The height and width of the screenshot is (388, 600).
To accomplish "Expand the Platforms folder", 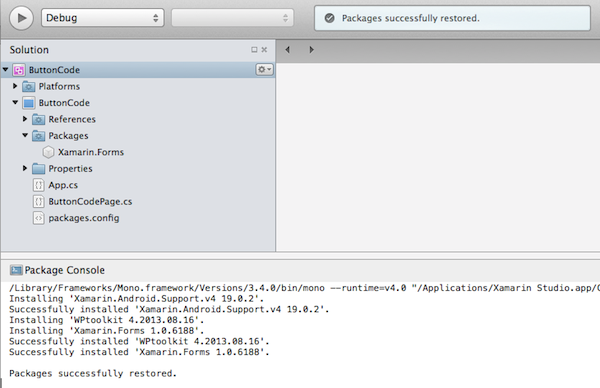I will tap(15, 86).
